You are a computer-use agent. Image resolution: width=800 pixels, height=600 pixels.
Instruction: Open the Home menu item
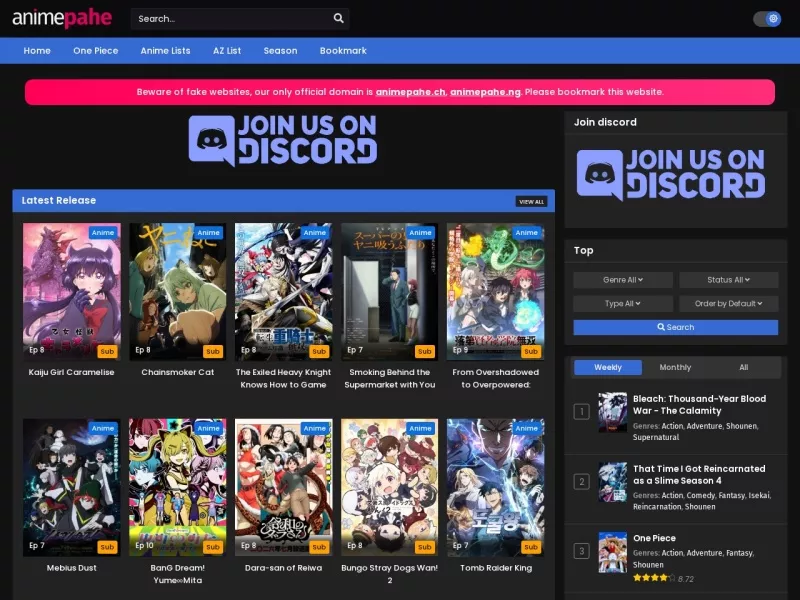[37, 51]
